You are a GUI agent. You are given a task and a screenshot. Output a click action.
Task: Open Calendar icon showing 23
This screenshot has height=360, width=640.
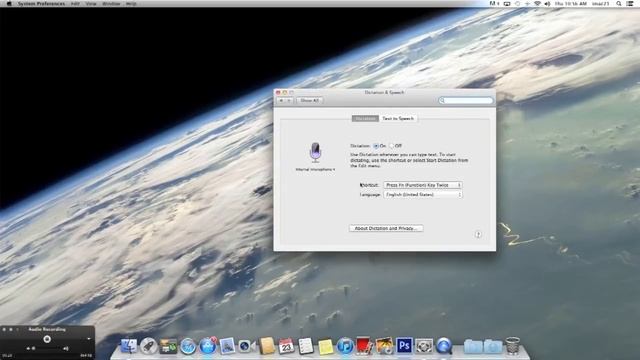click(x=286, y=346)
